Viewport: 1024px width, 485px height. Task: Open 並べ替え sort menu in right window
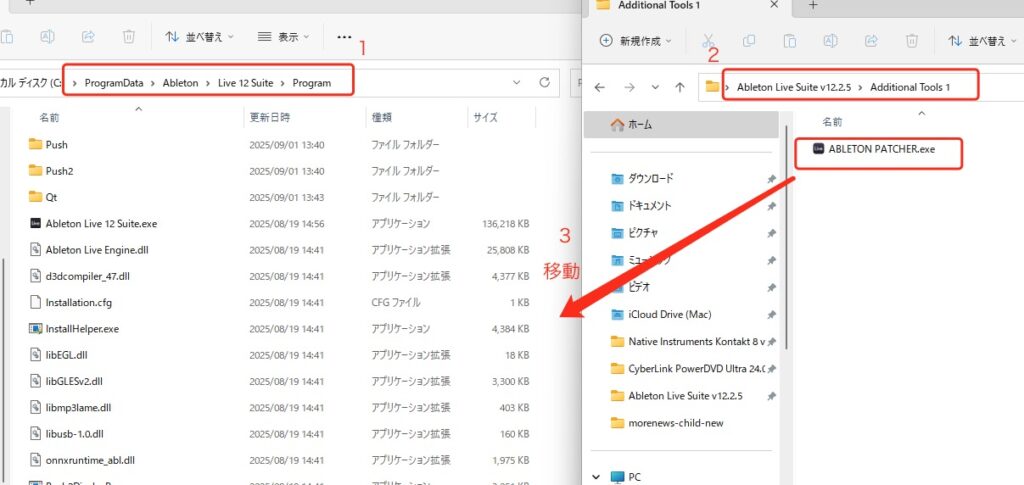983,40
